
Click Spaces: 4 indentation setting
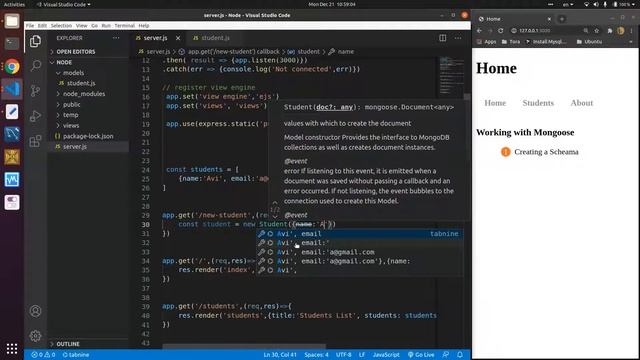[316, 355]
